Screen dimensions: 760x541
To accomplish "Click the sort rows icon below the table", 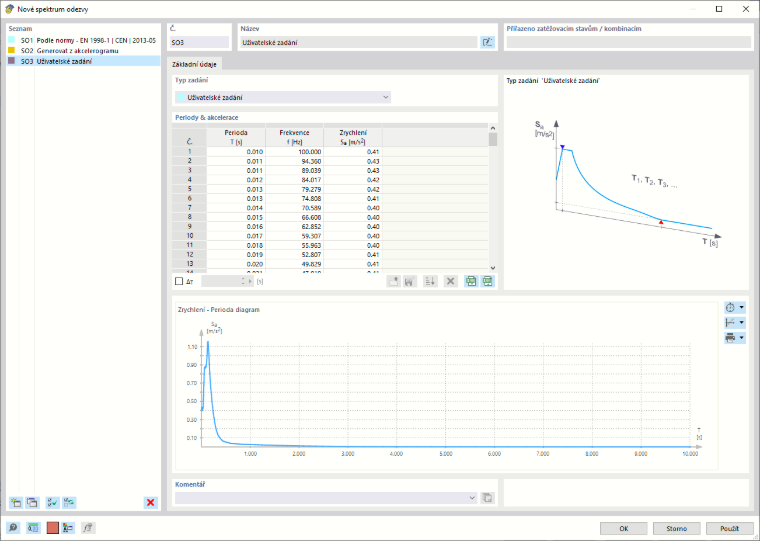I will coord(430,281).
